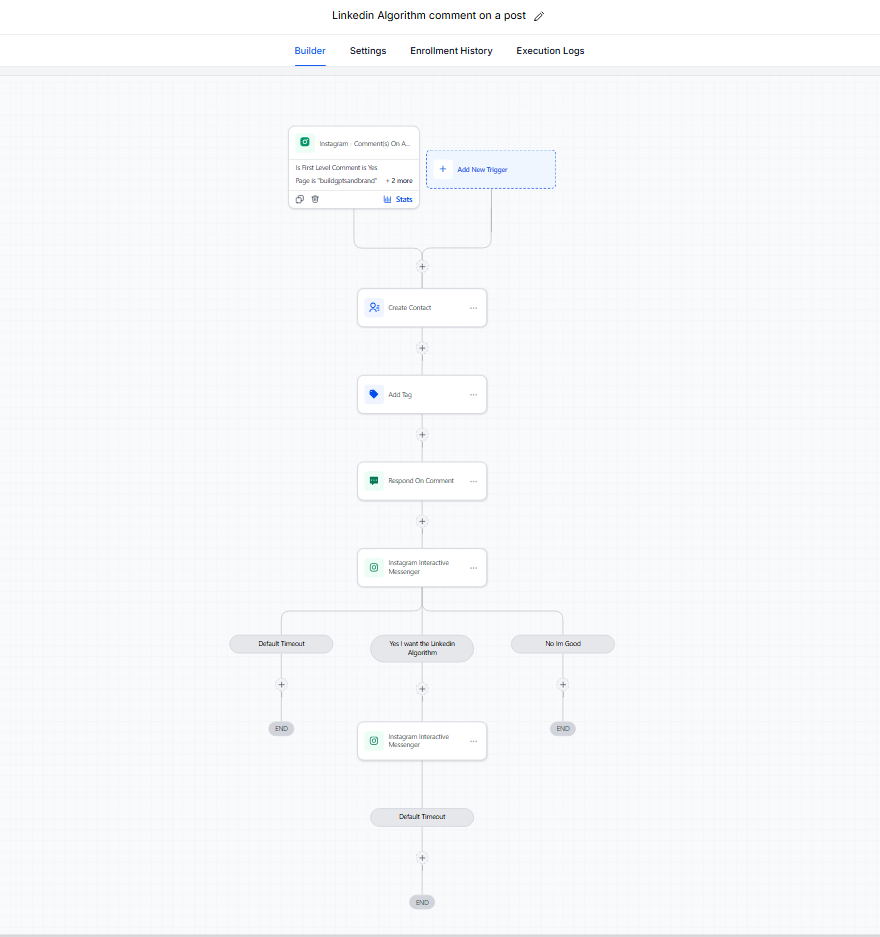Add step above Create Contact
Image resolution: width=880 pixels, height=937 pixels.
click(422, 267)
